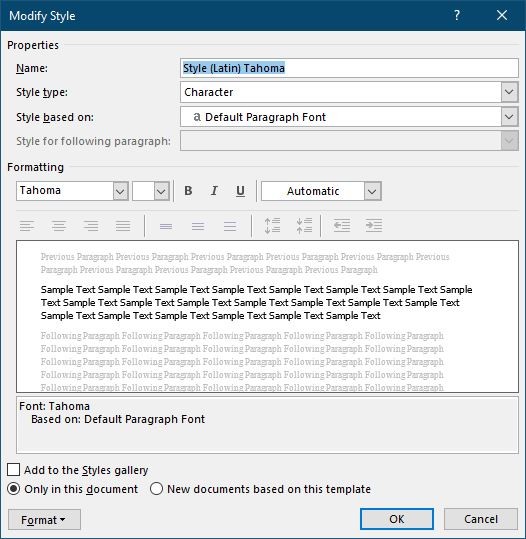Click the increase paragraph spacing icon
This screenshot has width=526, height=539.
pyautogui.click(x=272, y=226)
